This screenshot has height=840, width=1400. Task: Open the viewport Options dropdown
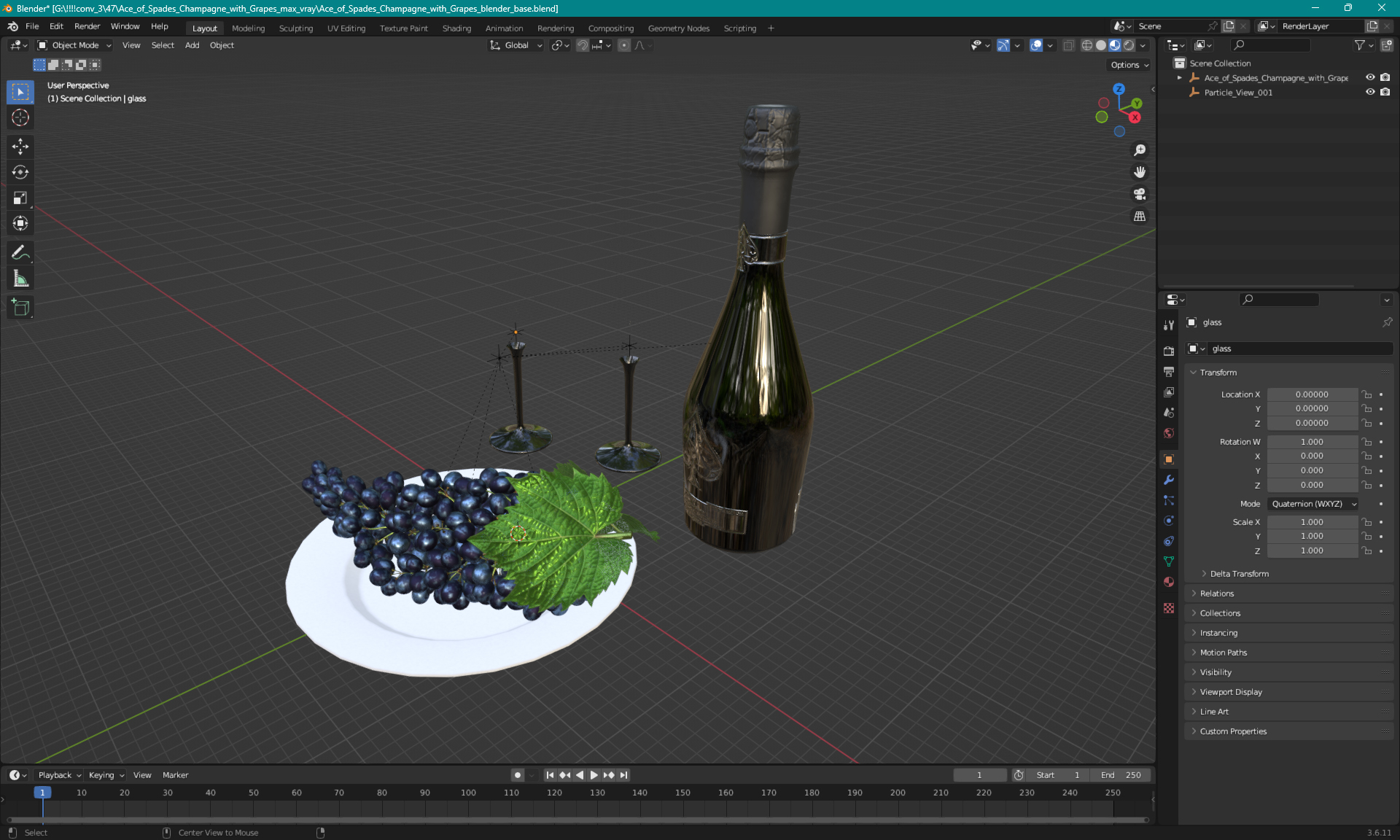1129,65
